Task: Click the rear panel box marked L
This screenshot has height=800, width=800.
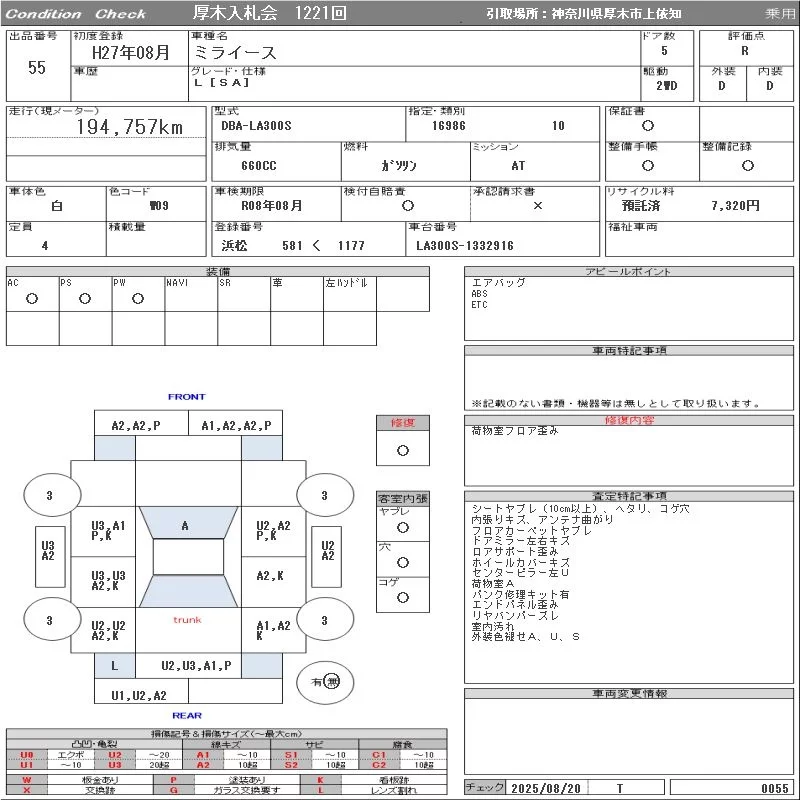Action: tap(115, 665)
